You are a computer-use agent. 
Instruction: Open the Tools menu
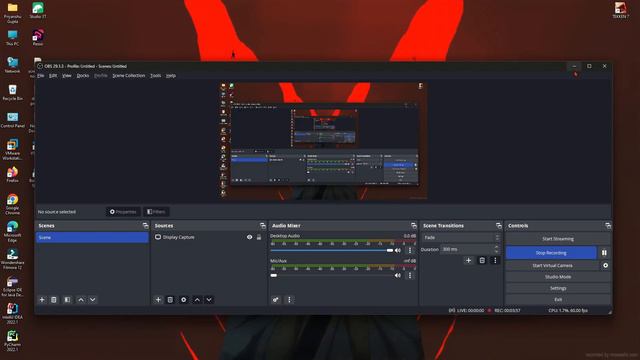coord(156,76)
